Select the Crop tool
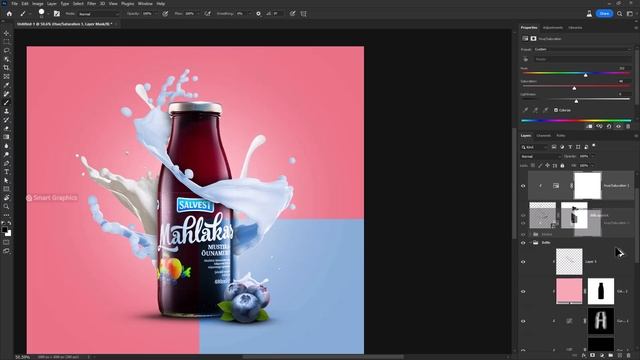The height and width of the screenshot is (360, 640). [6, 68]
